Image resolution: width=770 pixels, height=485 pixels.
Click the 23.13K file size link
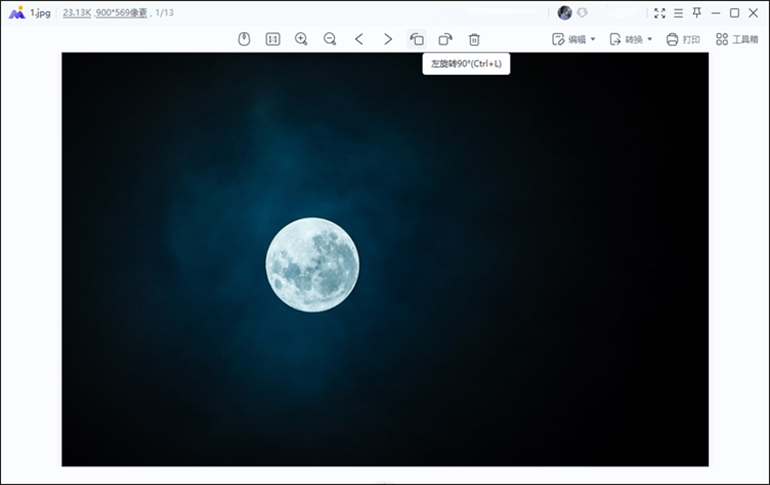pyautogui.click(x=76, y=13)
